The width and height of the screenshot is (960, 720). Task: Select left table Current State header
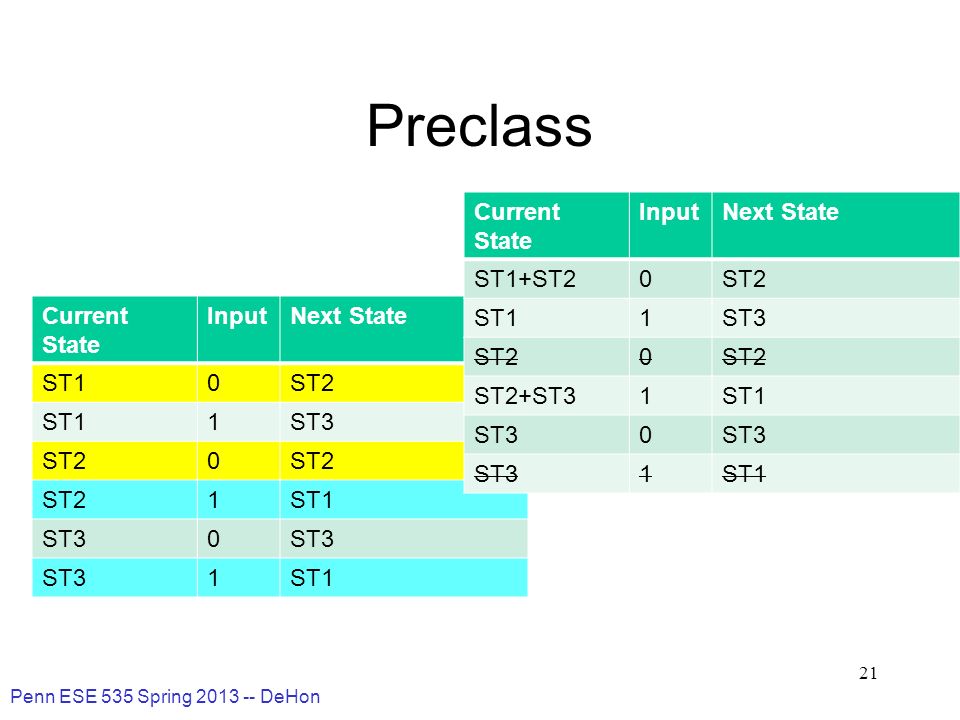(x=114, y=329)
